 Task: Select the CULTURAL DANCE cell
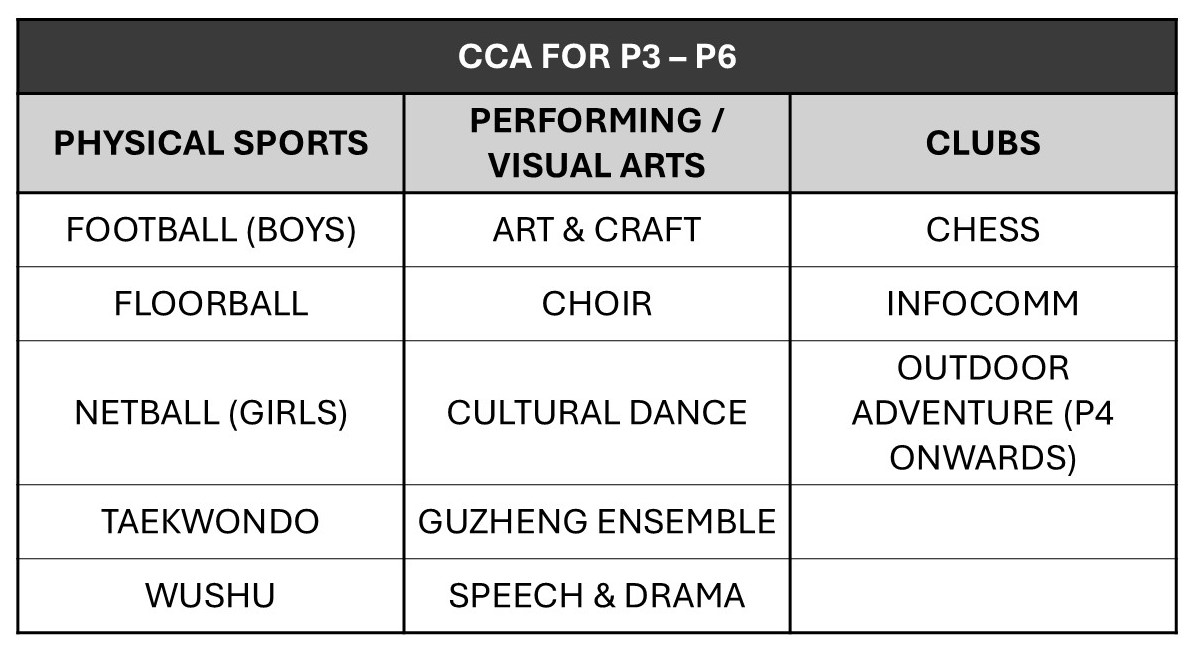(597, 413)
